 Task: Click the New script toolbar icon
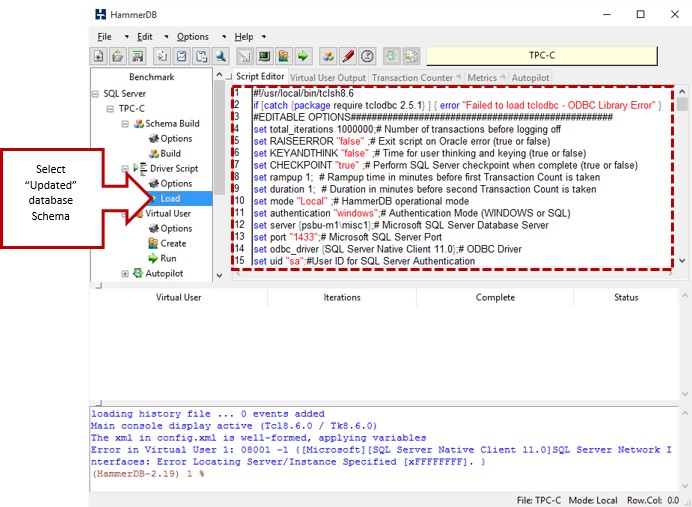click(x=99, y=56)
